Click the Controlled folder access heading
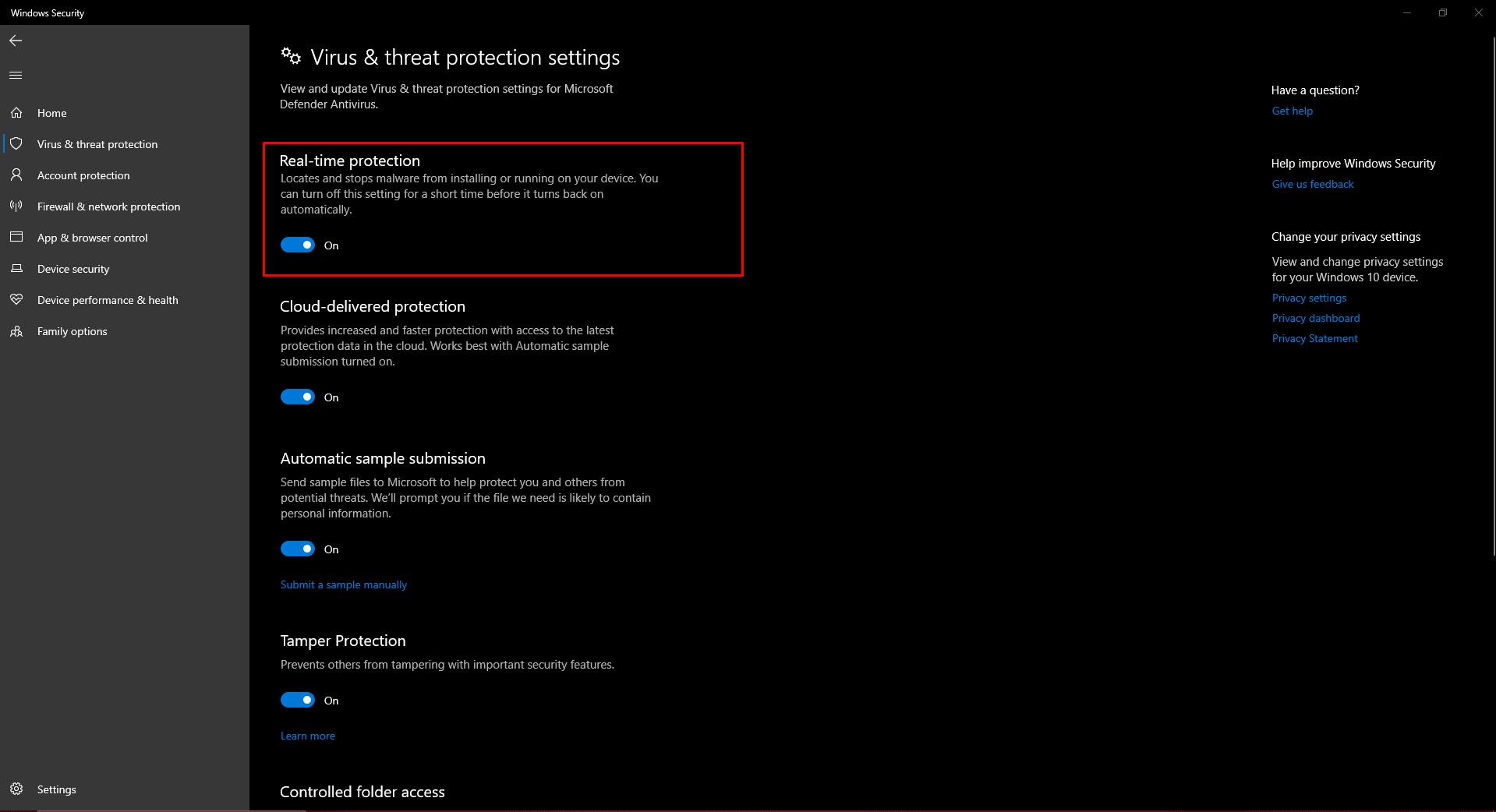 point(363,792)
